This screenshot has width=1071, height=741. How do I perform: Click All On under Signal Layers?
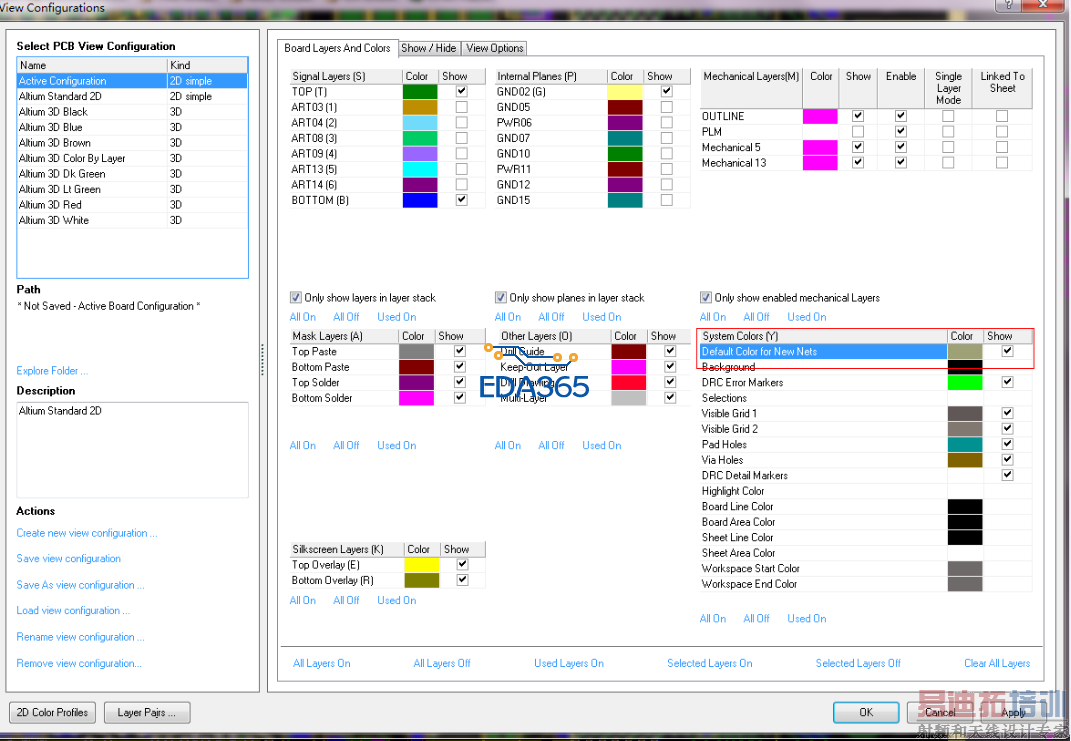(303, 317)
